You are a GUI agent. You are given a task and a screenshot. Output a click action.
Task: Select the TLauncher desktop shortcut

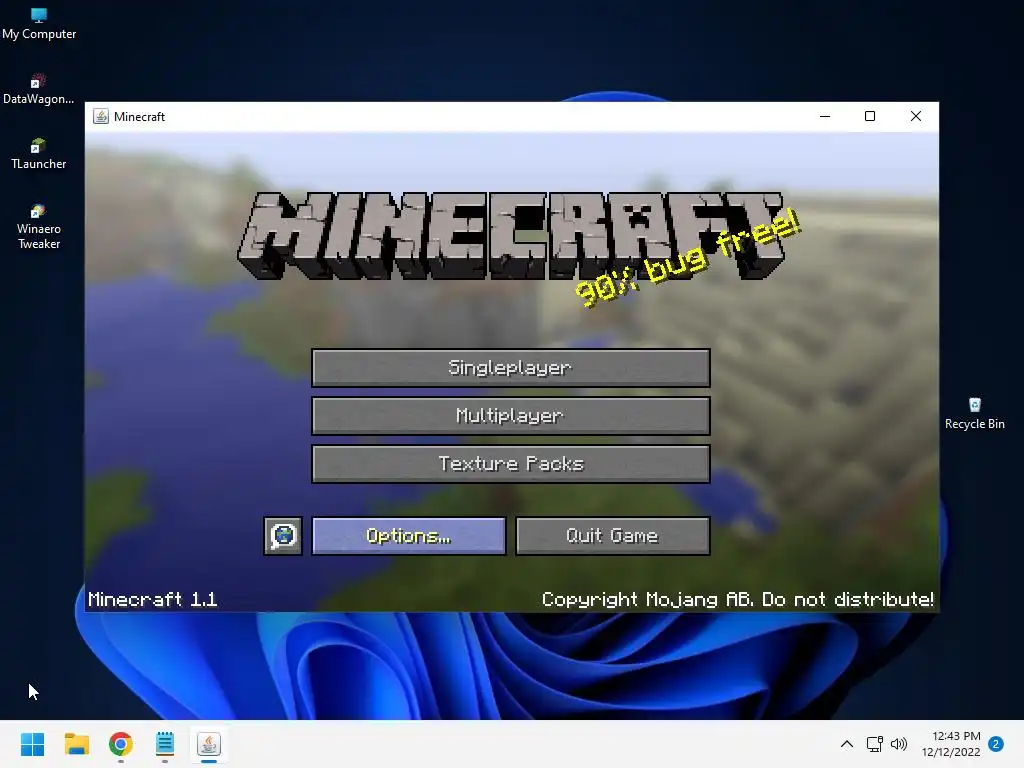pos(39,154)
